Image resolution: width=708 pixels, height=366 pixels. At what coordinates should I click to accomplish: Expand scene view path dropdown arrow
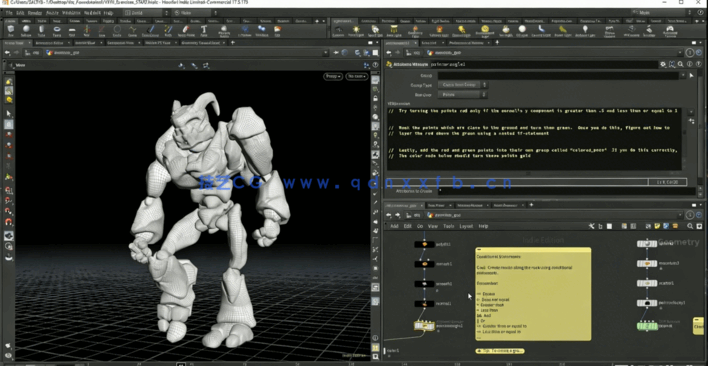(x=326, y=53)
